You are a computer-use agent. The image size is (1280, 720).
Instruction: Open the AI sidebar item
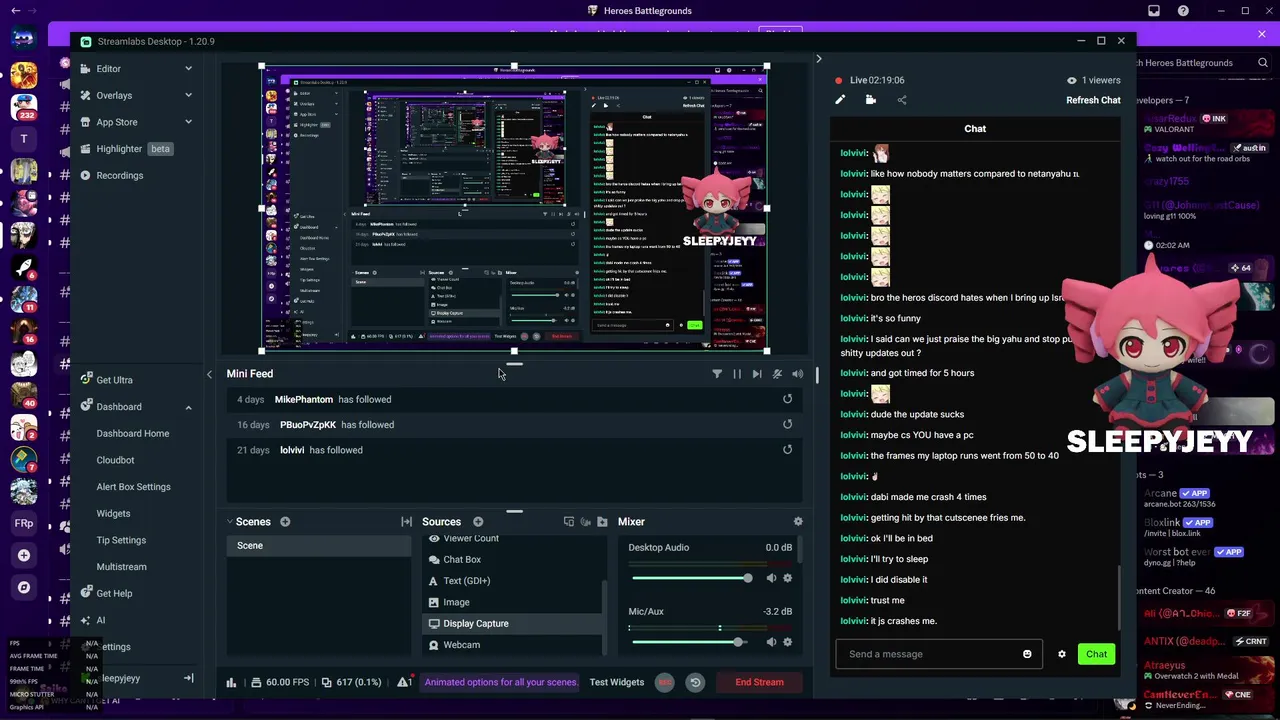pos(100,620)
